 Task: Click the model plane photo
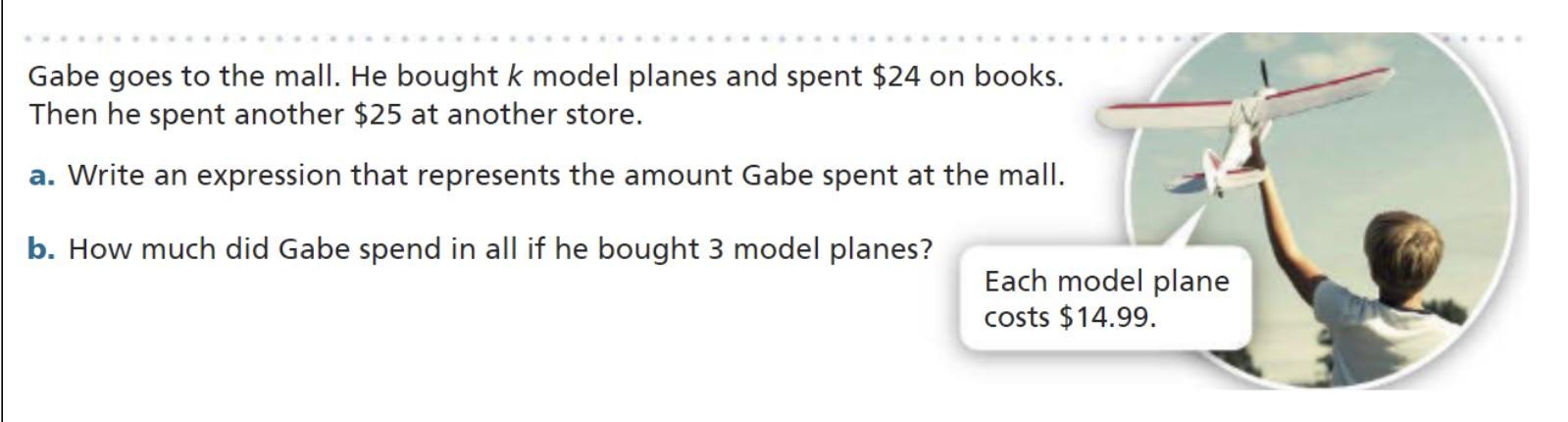point(1325,209)
